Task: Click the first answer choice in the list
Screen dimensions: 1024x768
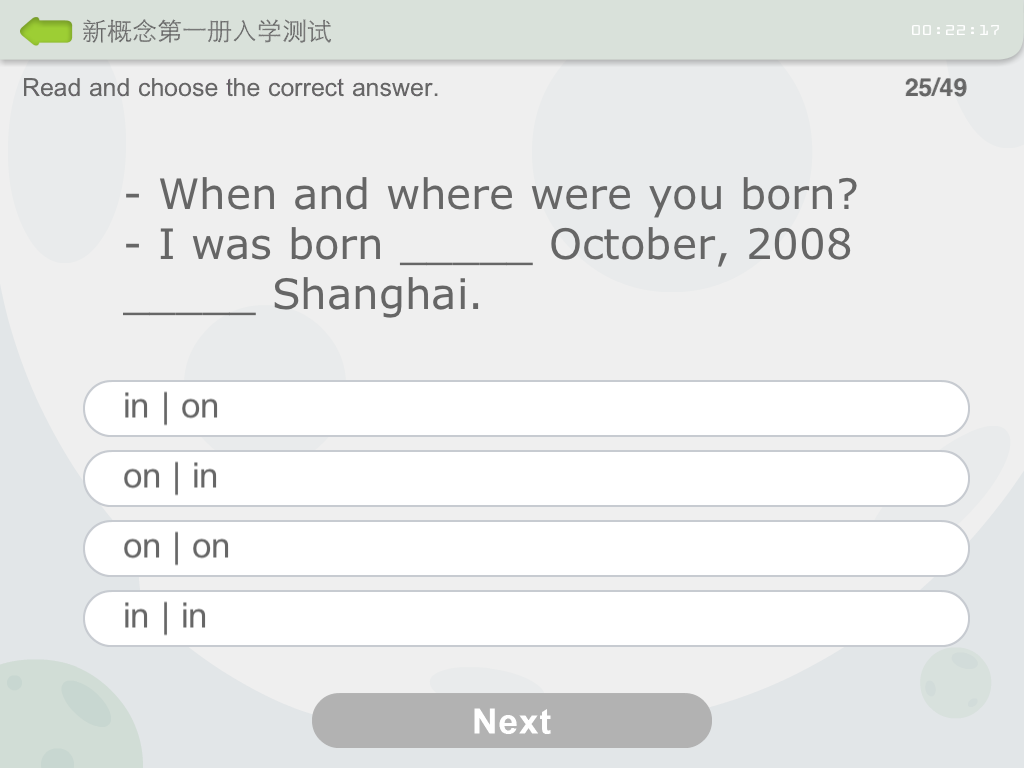Action: [525, 408]
